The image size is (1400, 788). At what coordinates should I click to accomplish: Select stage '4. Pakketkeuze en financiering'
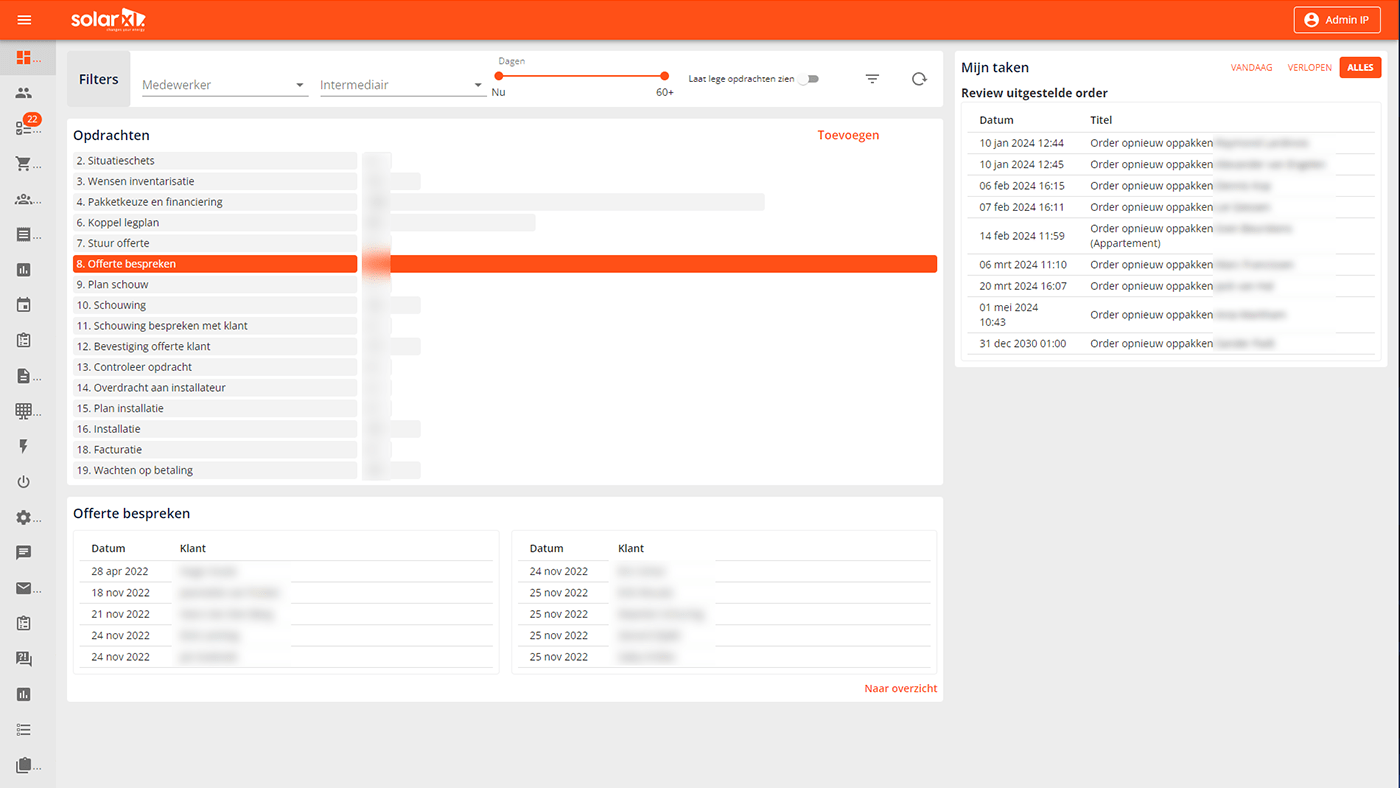pos(215,202)
